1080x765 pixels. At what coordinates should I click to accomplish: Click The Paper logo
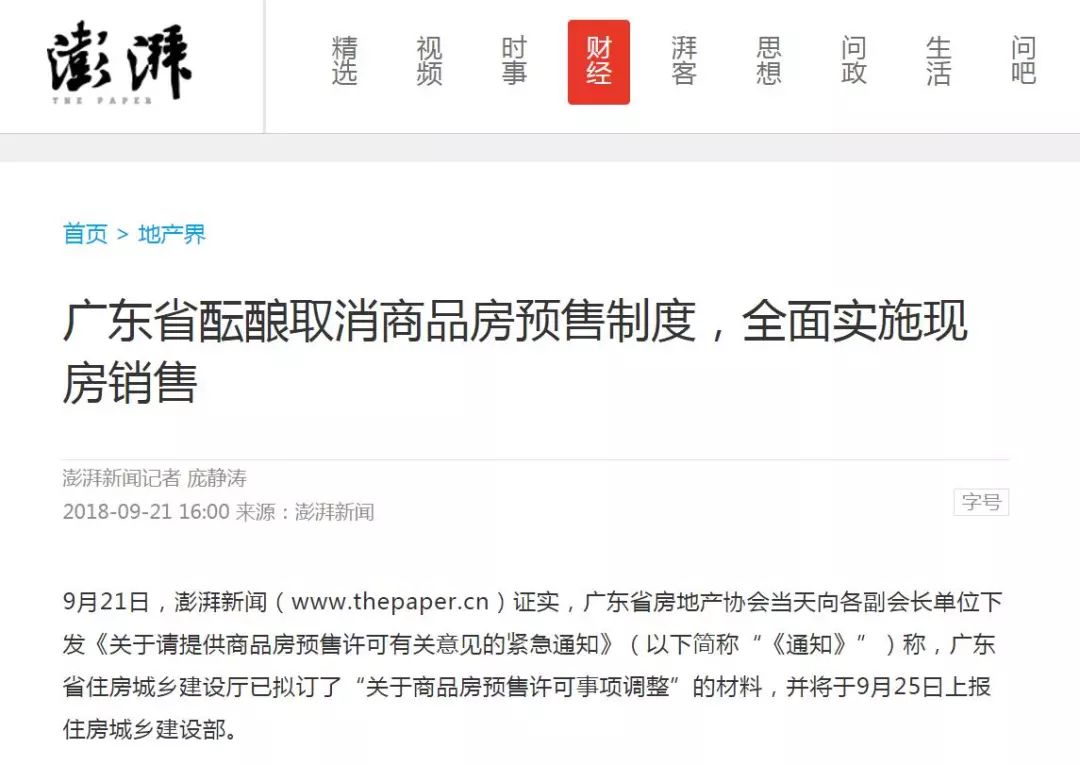click(120, 63)
